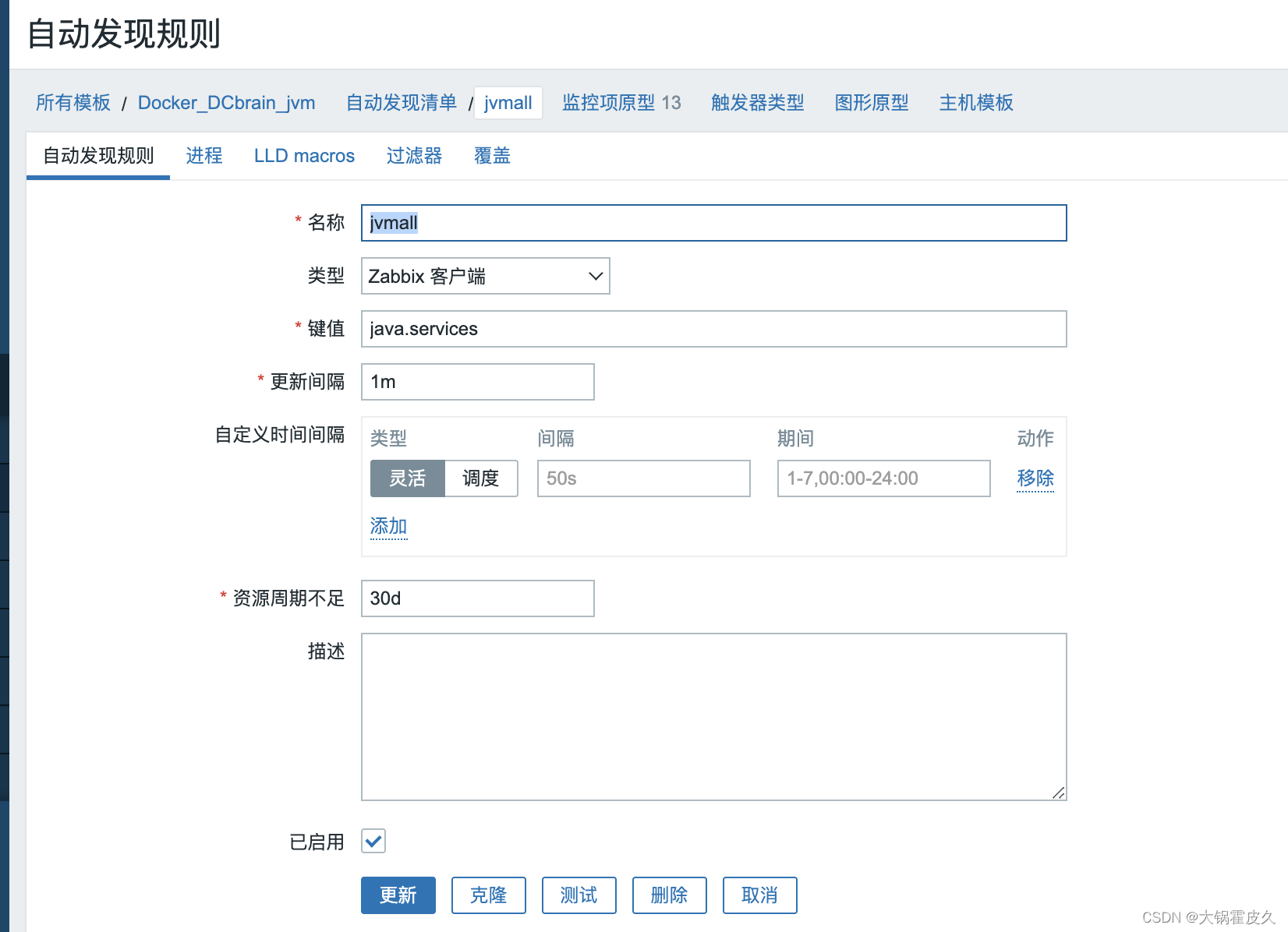The height and width of the screenshot is (932, 1288).
Task: Click 添加 to add custom interval
Action: pos(387,527)
